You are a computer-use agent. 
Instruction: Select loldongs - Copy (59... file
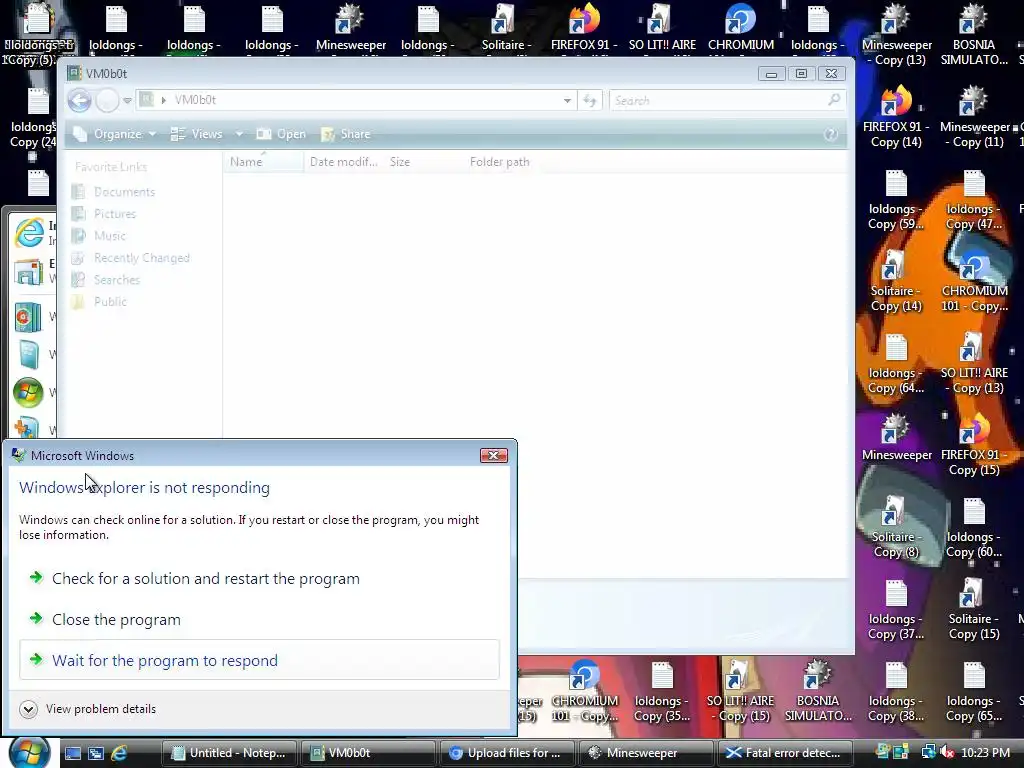tap(896, 200)
